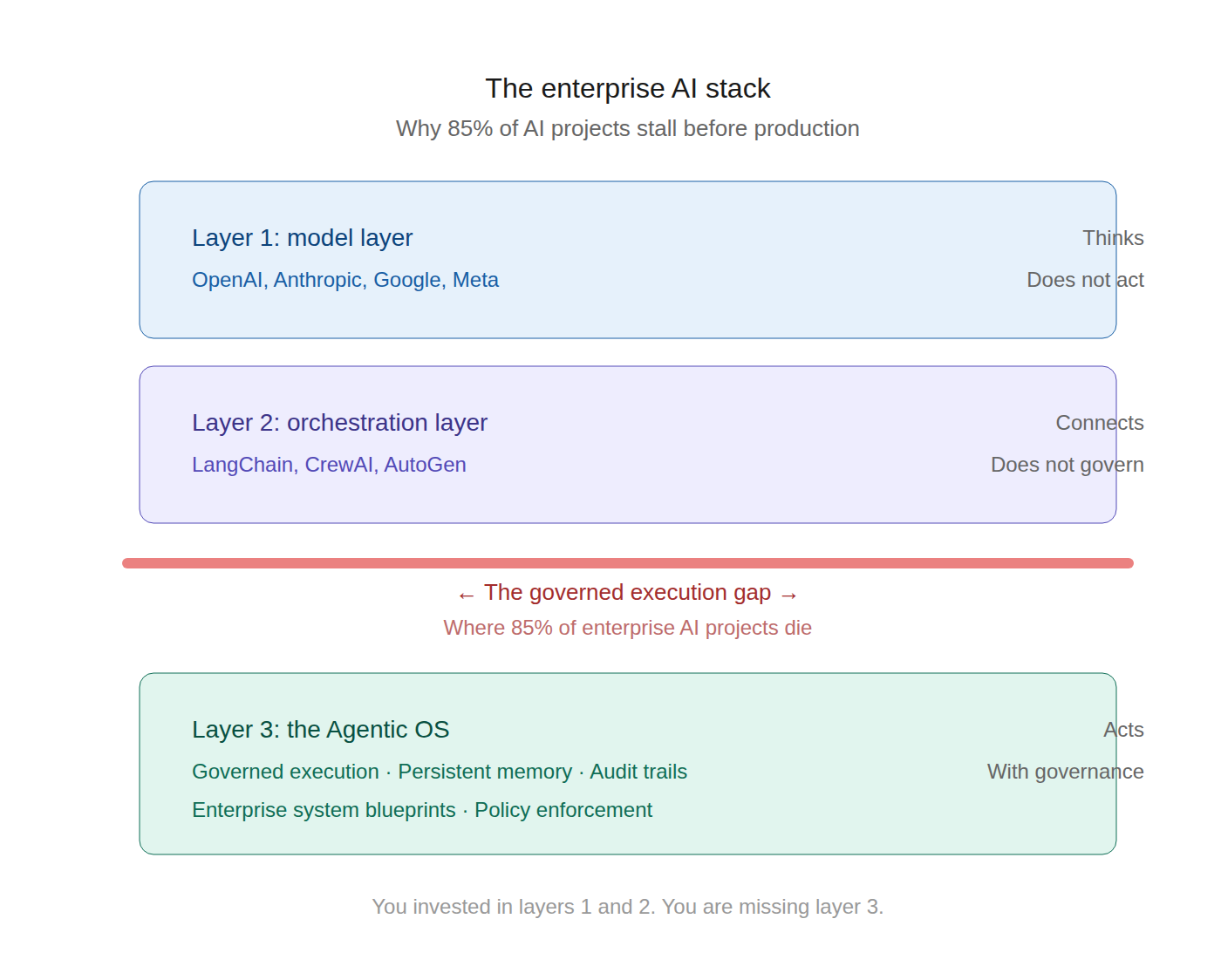Click The governed execution gap heading
Image resolution: width=1221 pixels, height=980 pixels.
[x=627, y=593]
